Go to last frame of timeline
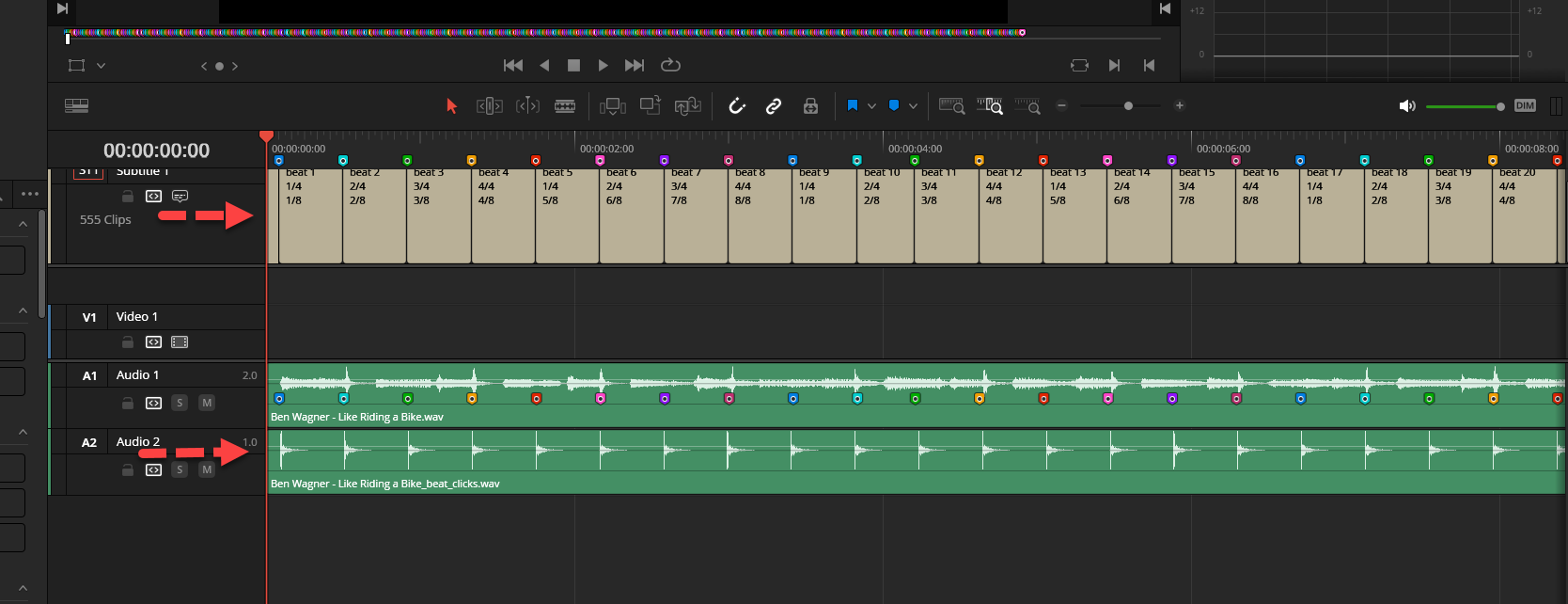The width and height of the screenshot is (1568, 604). tap(635, 65)
